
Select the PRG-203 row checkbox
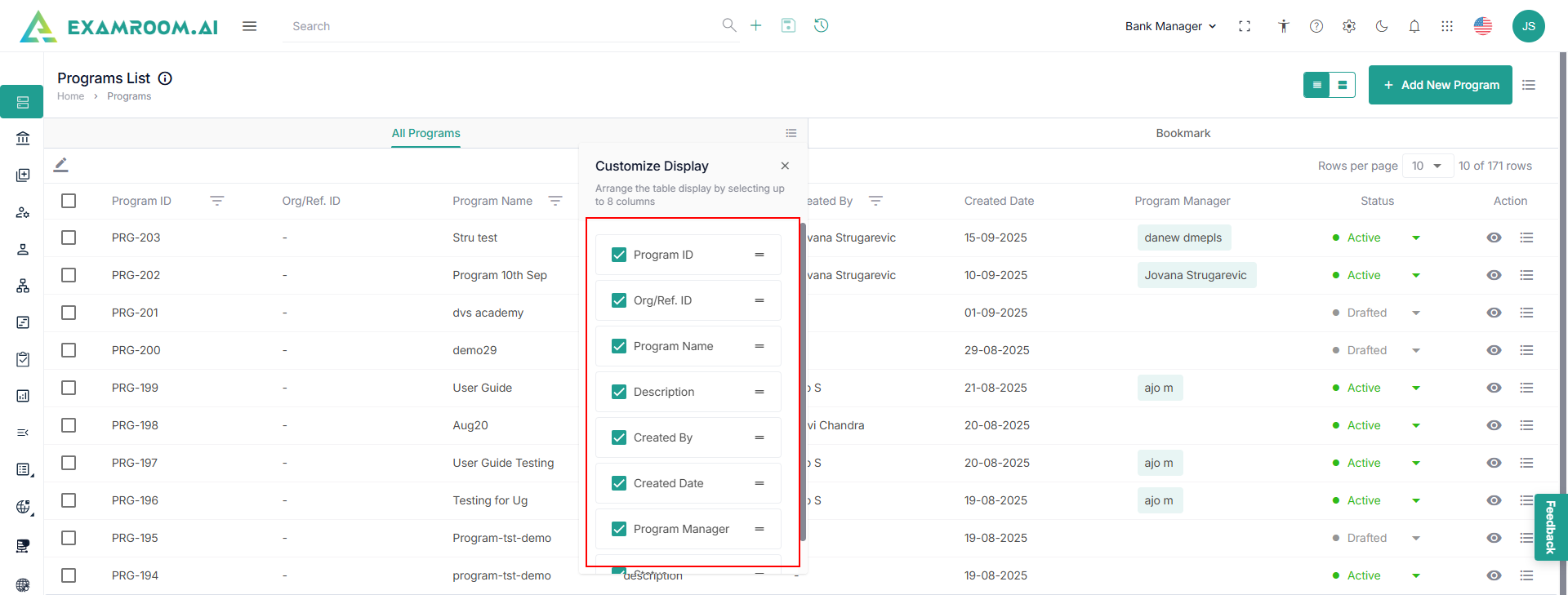tap(69, 238)
